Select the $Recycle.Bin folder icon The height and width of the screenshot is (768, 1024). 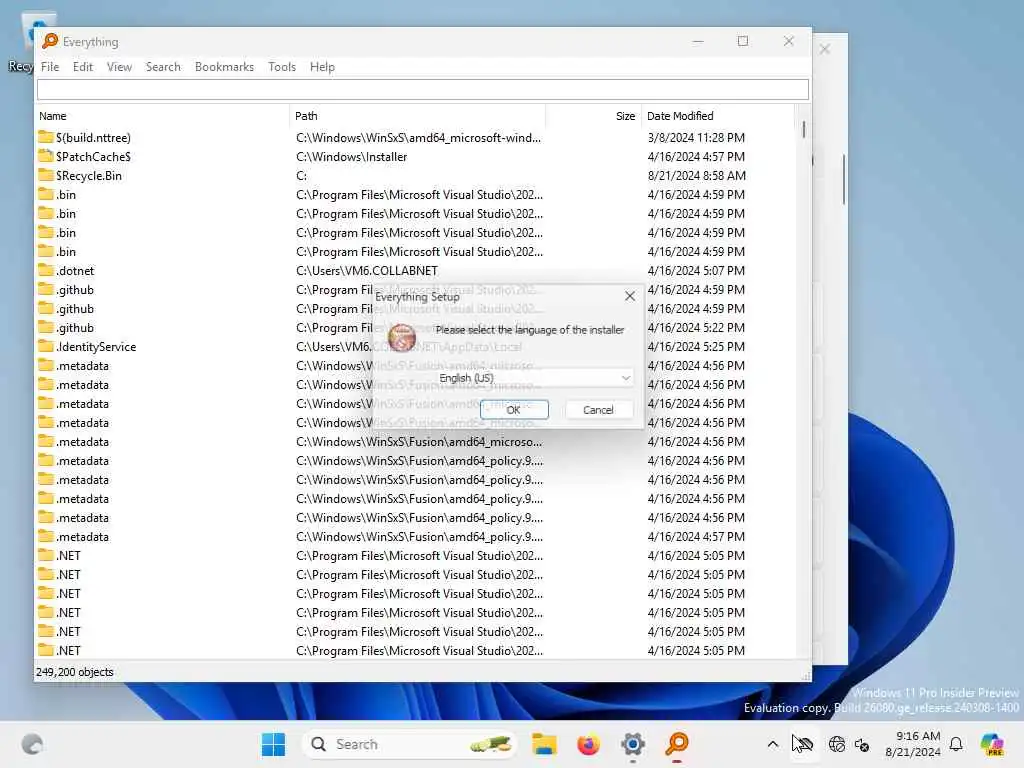tap(46, 175)
